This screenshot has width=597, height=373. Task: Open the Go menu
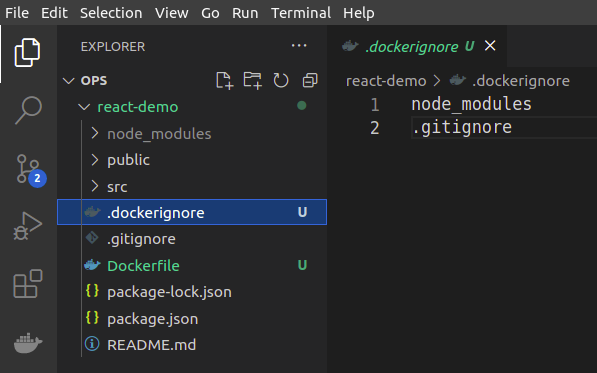tap(210, 13)
